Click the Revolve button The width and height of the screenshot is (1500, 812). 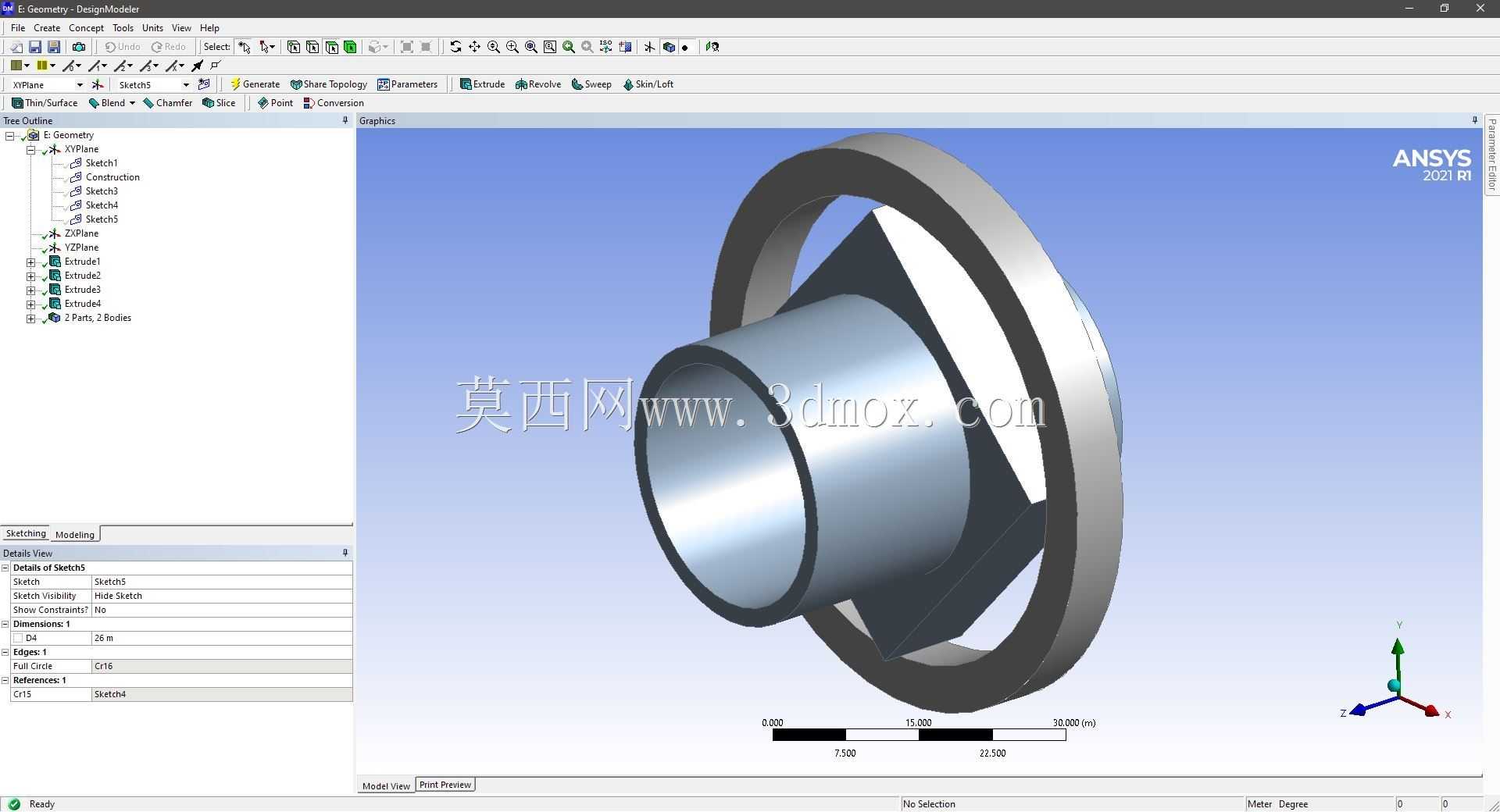tap(538, 84)
